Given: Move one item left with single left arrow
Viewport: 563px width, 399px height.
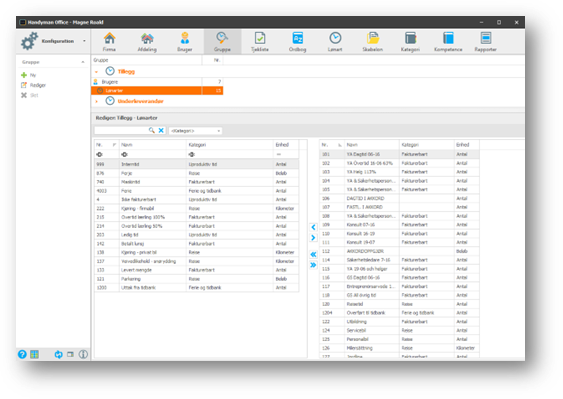Looking at the screenshot, I should 313,227.
